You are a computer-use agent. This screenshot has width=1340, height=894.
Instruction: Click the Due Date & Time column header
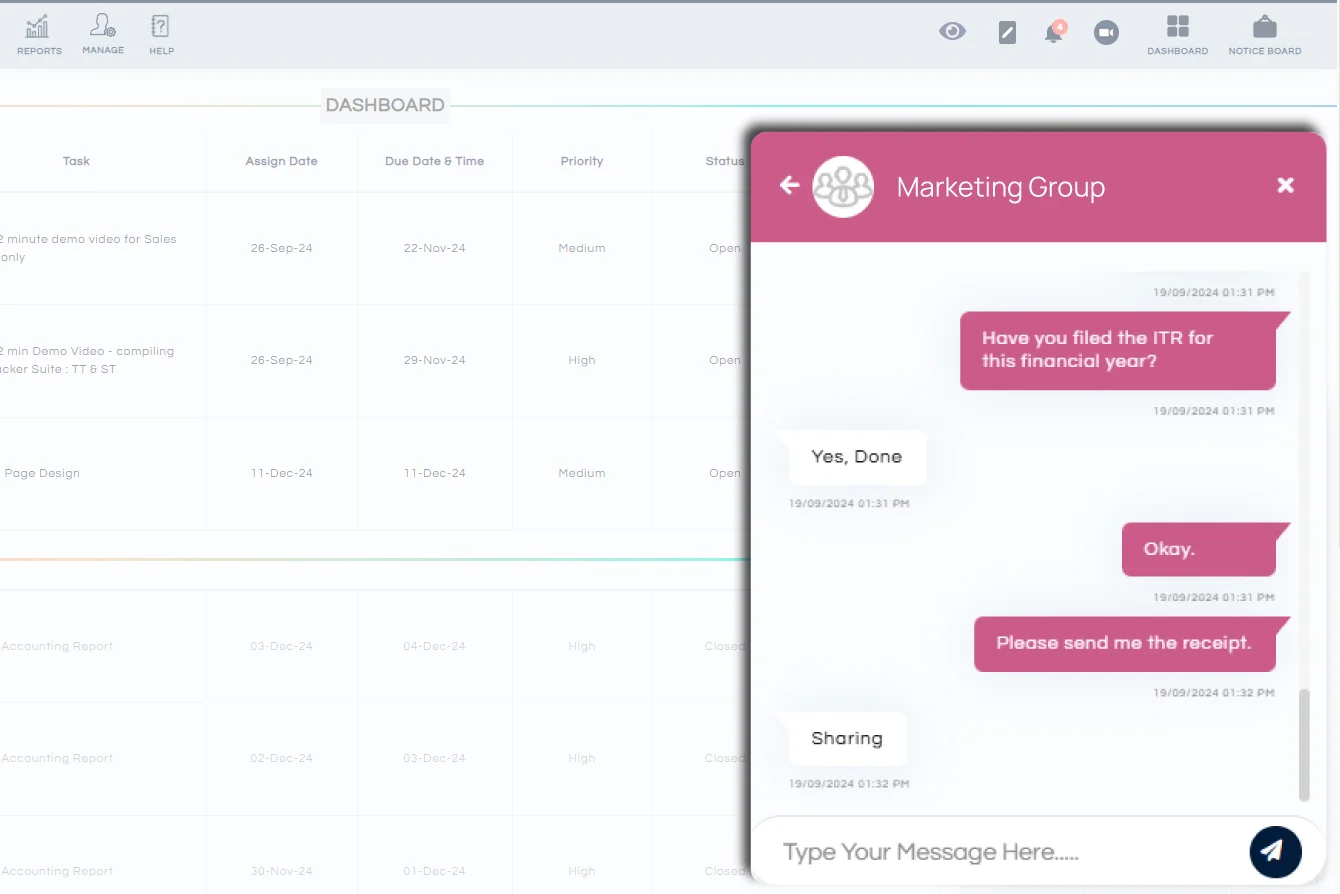coord(434,161)
